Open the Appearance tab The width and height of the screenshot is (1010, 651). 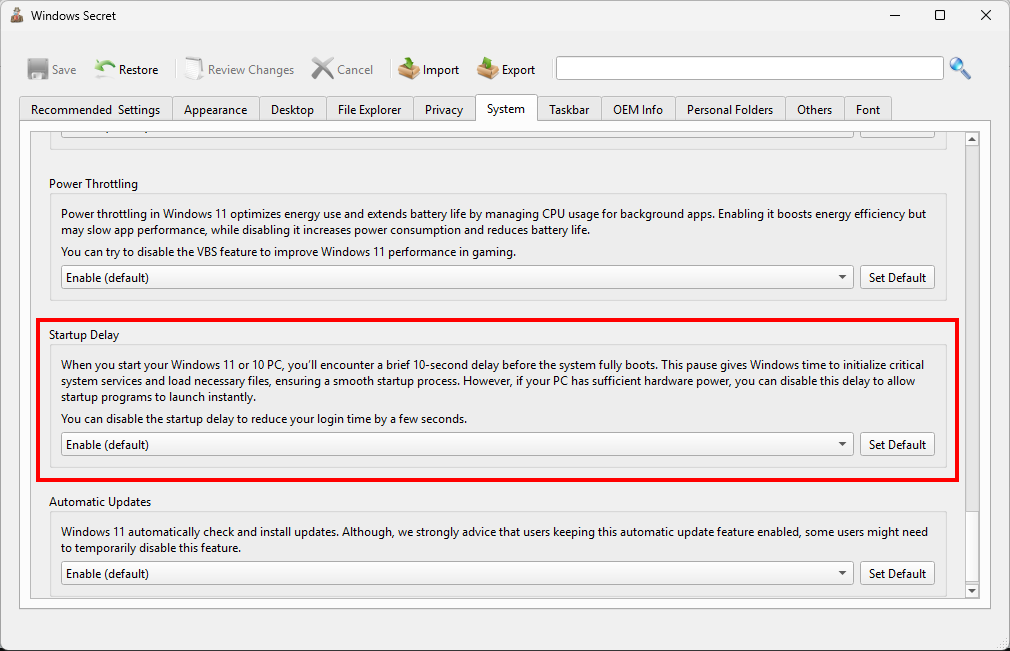(x=215, y=109)
